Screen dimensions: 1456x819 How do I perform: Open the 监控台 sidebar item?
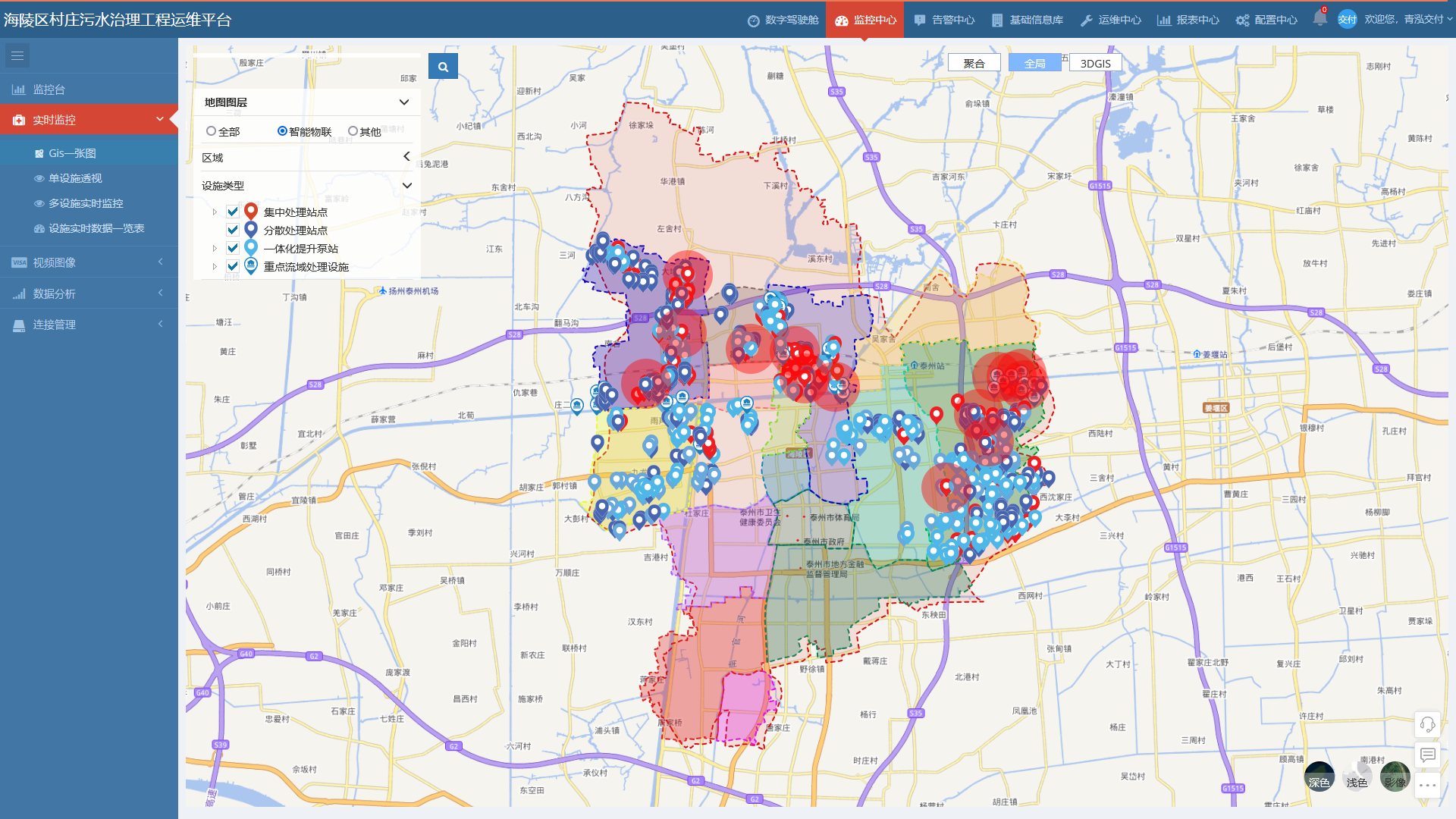[89, 89]
